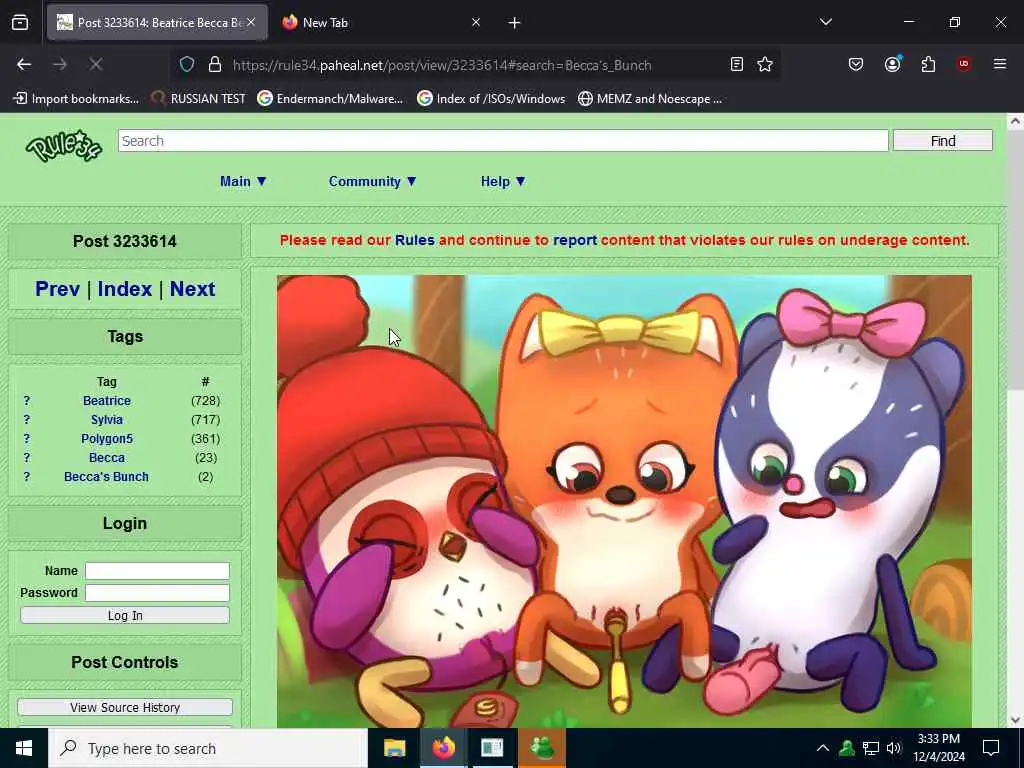Open the Index of /ISOs/Windows bookmark
Screen dimensions: 1024x768
point(491,99)
